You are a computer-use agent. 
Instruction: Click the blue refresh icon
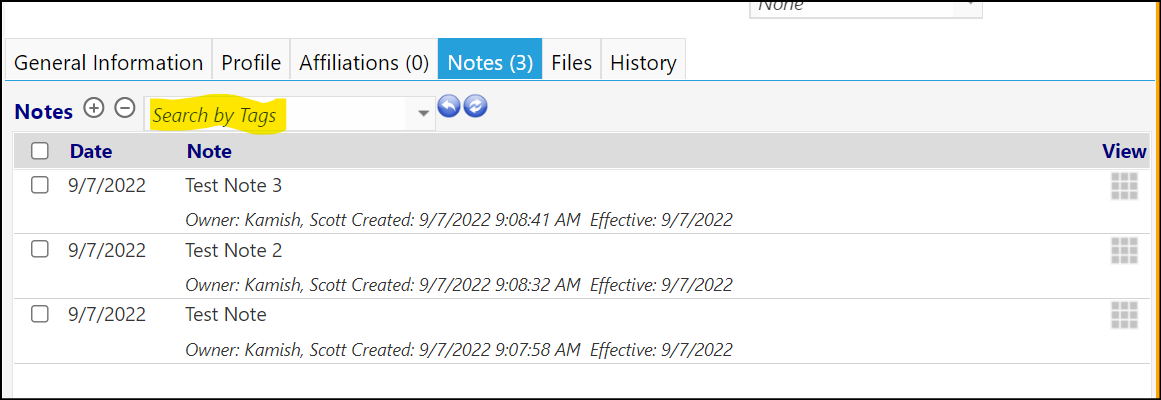point(475,107)
